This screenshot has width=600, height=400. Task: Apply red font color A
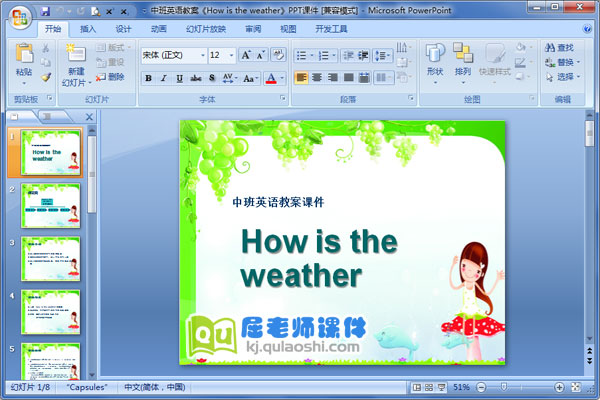point(271,78)
